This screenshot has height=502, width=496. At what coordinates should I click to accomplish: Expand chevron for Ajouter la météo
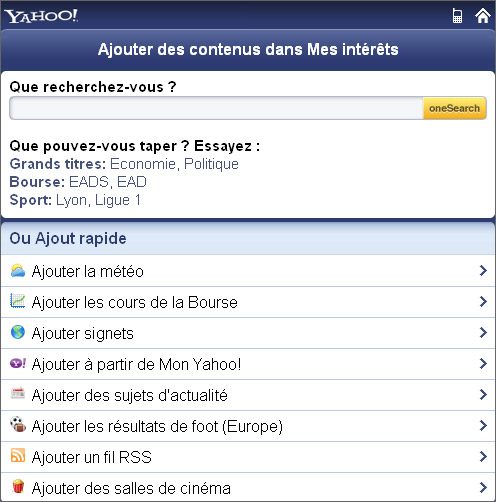483,270
